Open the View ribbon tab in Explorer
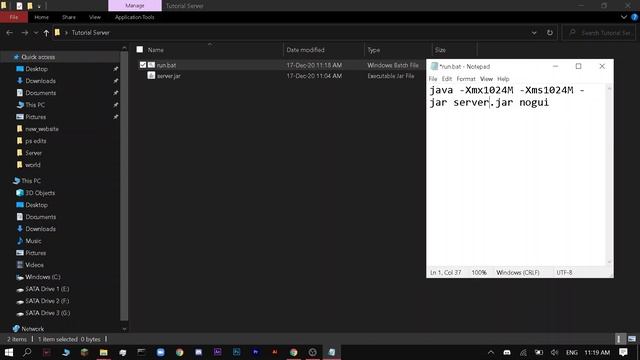 click(95, 17)
